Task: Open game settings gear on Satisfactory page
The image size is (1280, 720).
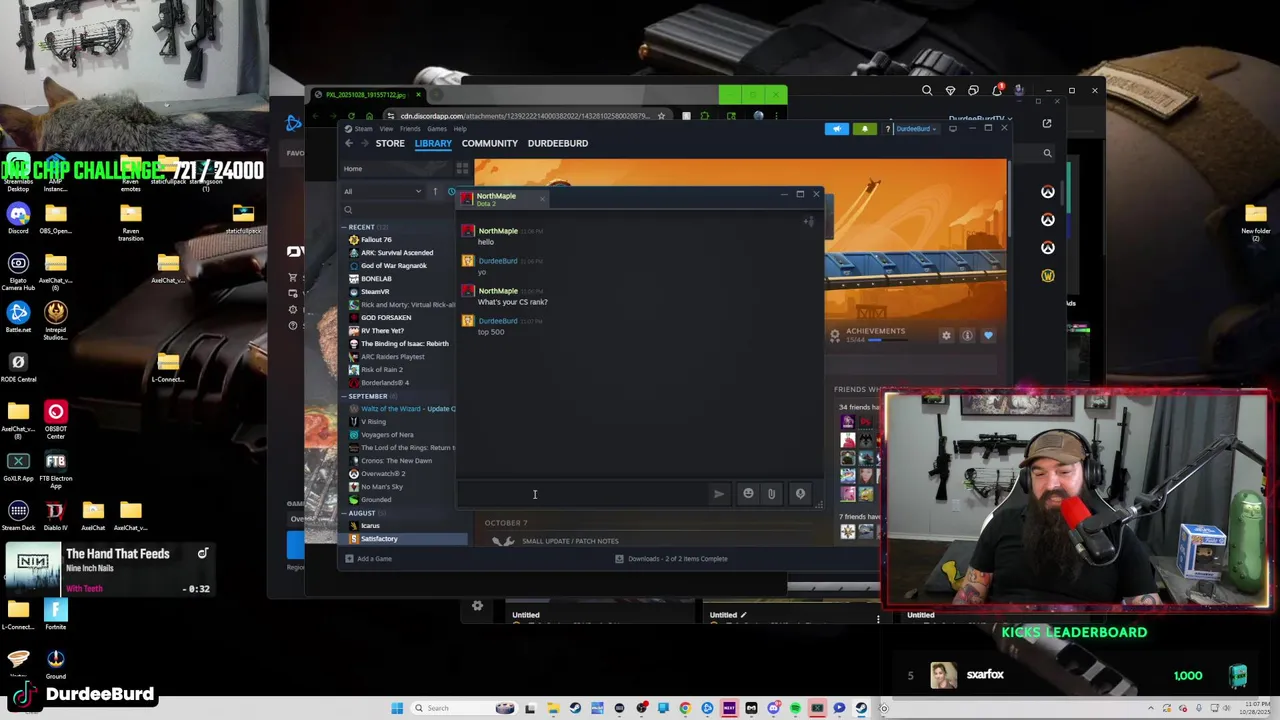Action: (946, 336)
